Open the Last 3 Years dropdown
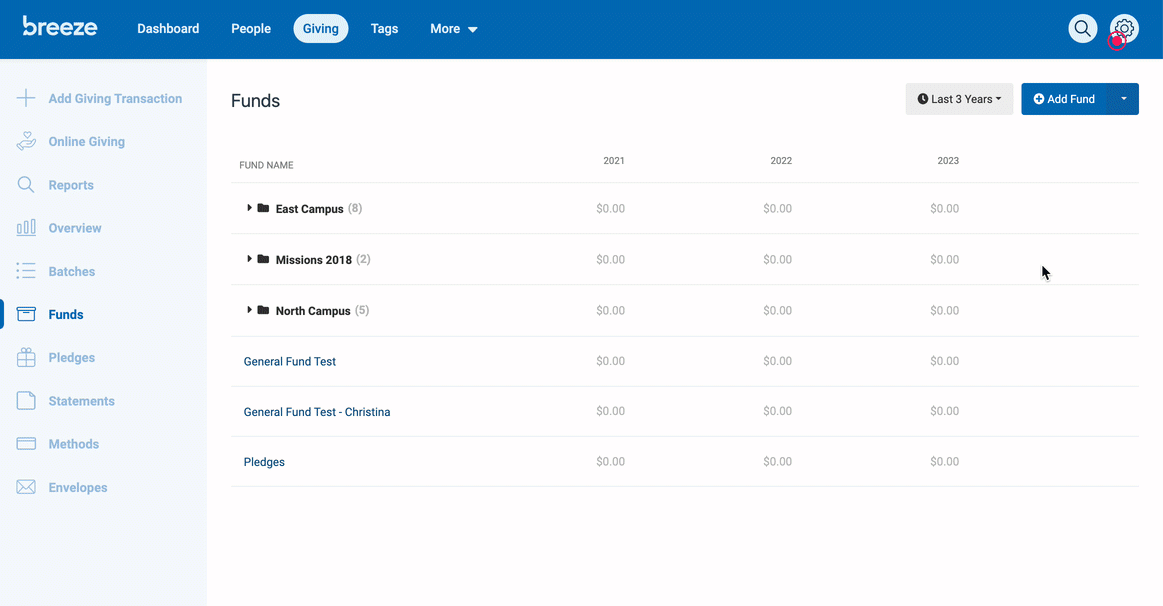Viewport: 1163px width, 606px height. click(x=959, y=99)
